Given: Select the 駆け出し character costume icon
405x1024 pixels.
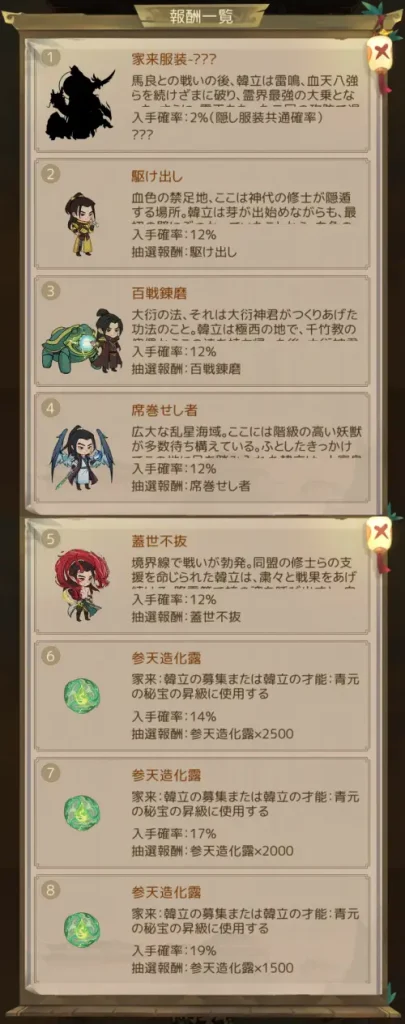Looking at the screenshot, I should pos(81,224).
